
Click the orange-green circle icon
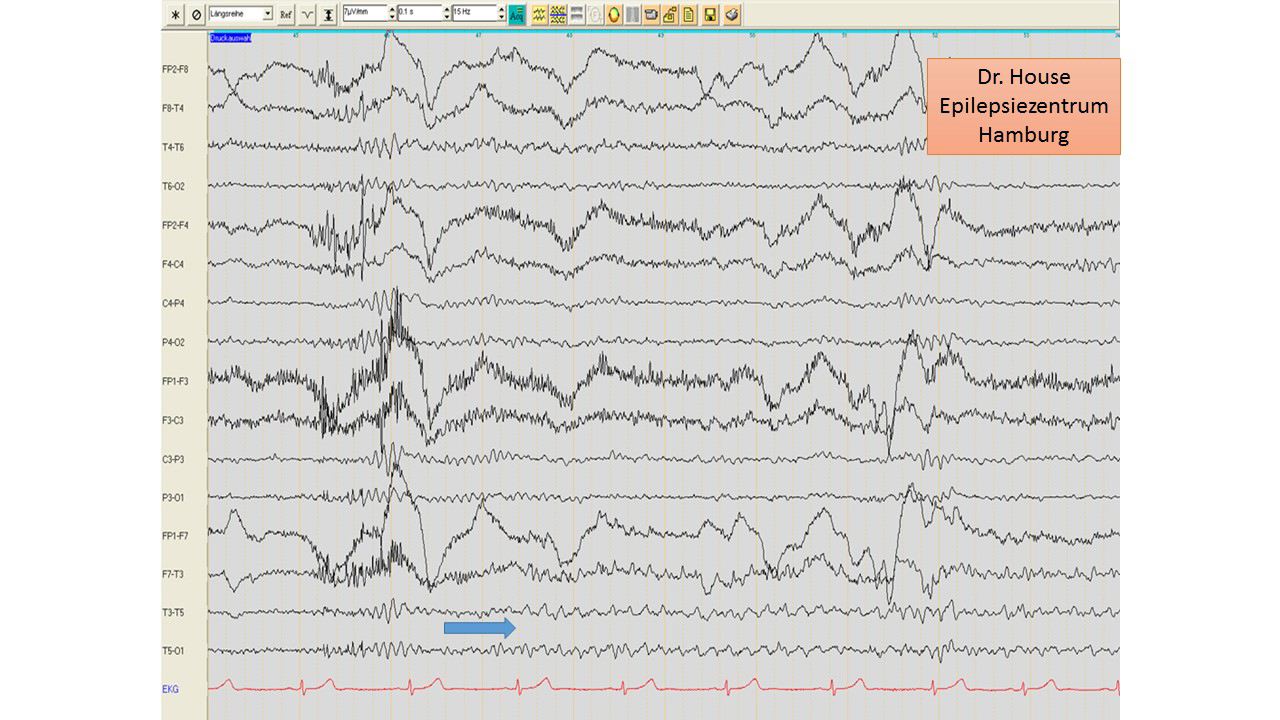[615, 14]
